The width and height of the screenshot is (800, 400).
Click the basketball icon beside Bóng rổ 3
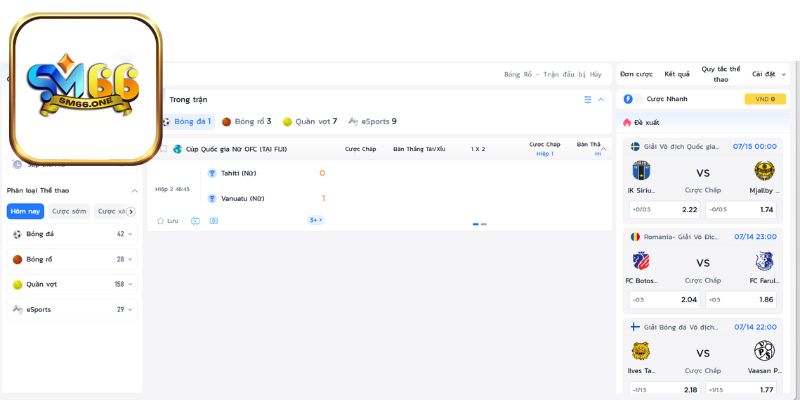[227, 122]
